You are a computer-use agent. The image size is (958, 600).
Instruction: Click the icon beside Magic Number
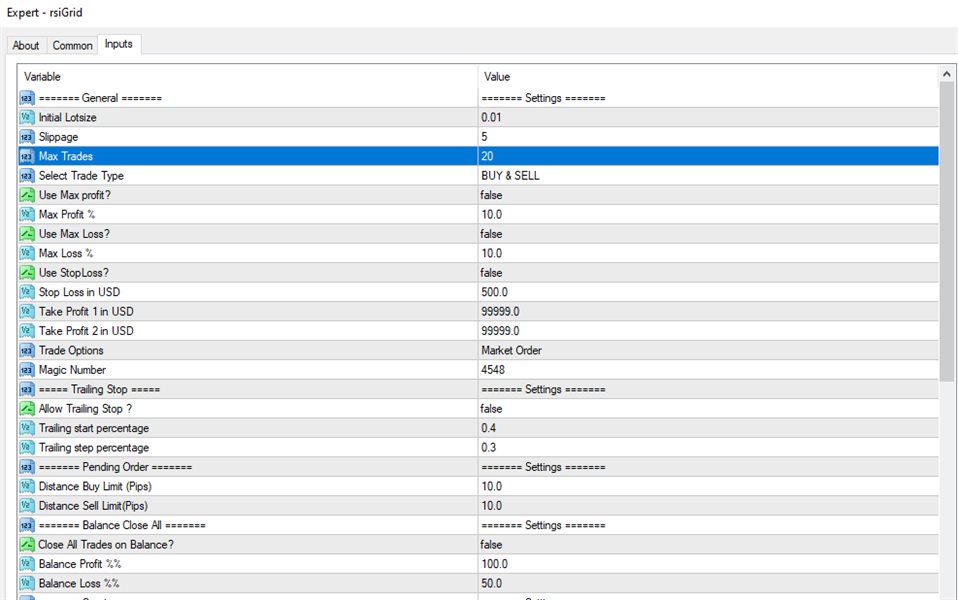click(27, 370)
